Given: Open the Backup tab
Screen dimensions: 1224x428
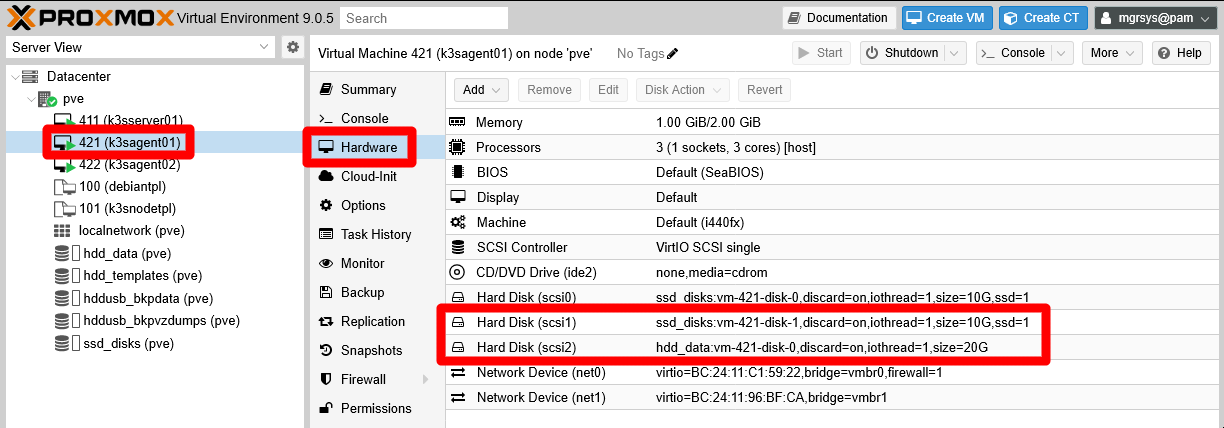Looking at the screenshot, I should [377, 292].
